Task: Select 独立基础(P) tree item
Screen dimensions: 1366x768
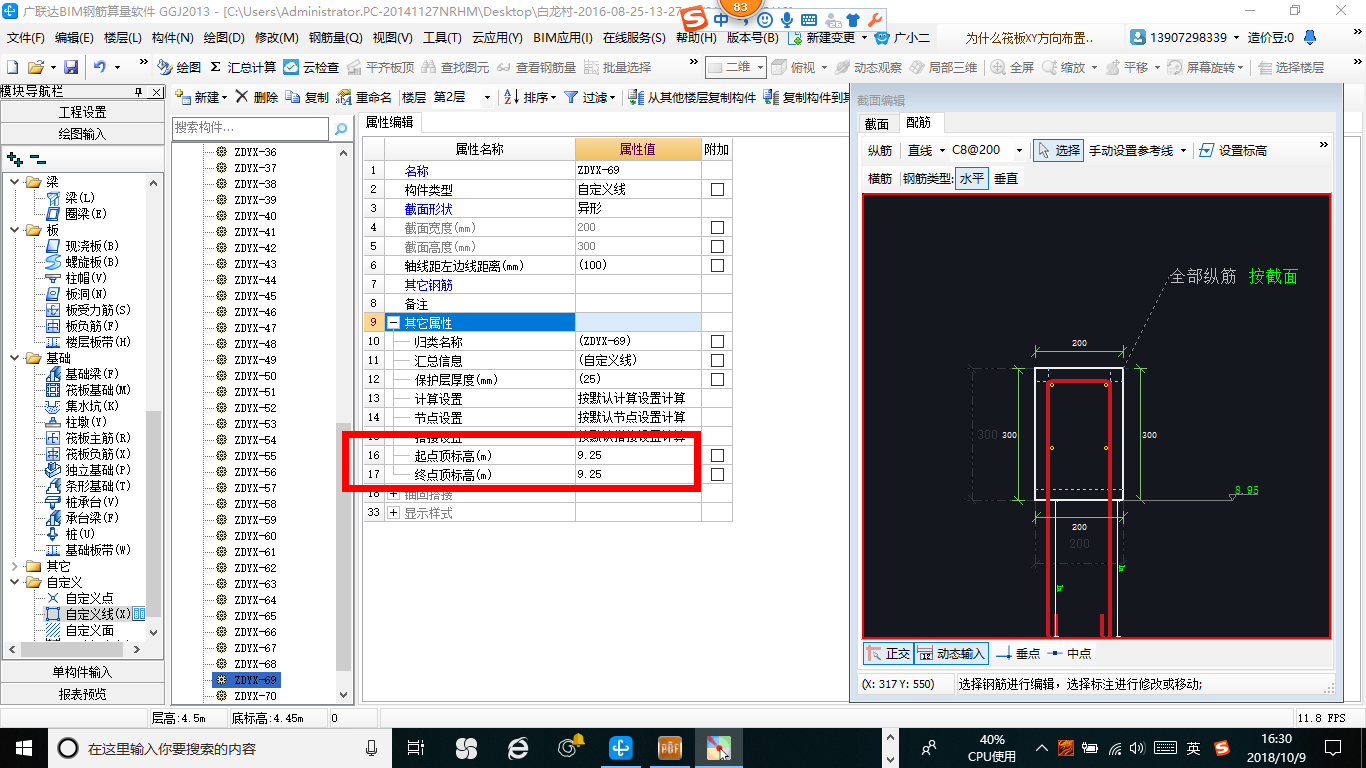Action: tap(88, 470)
